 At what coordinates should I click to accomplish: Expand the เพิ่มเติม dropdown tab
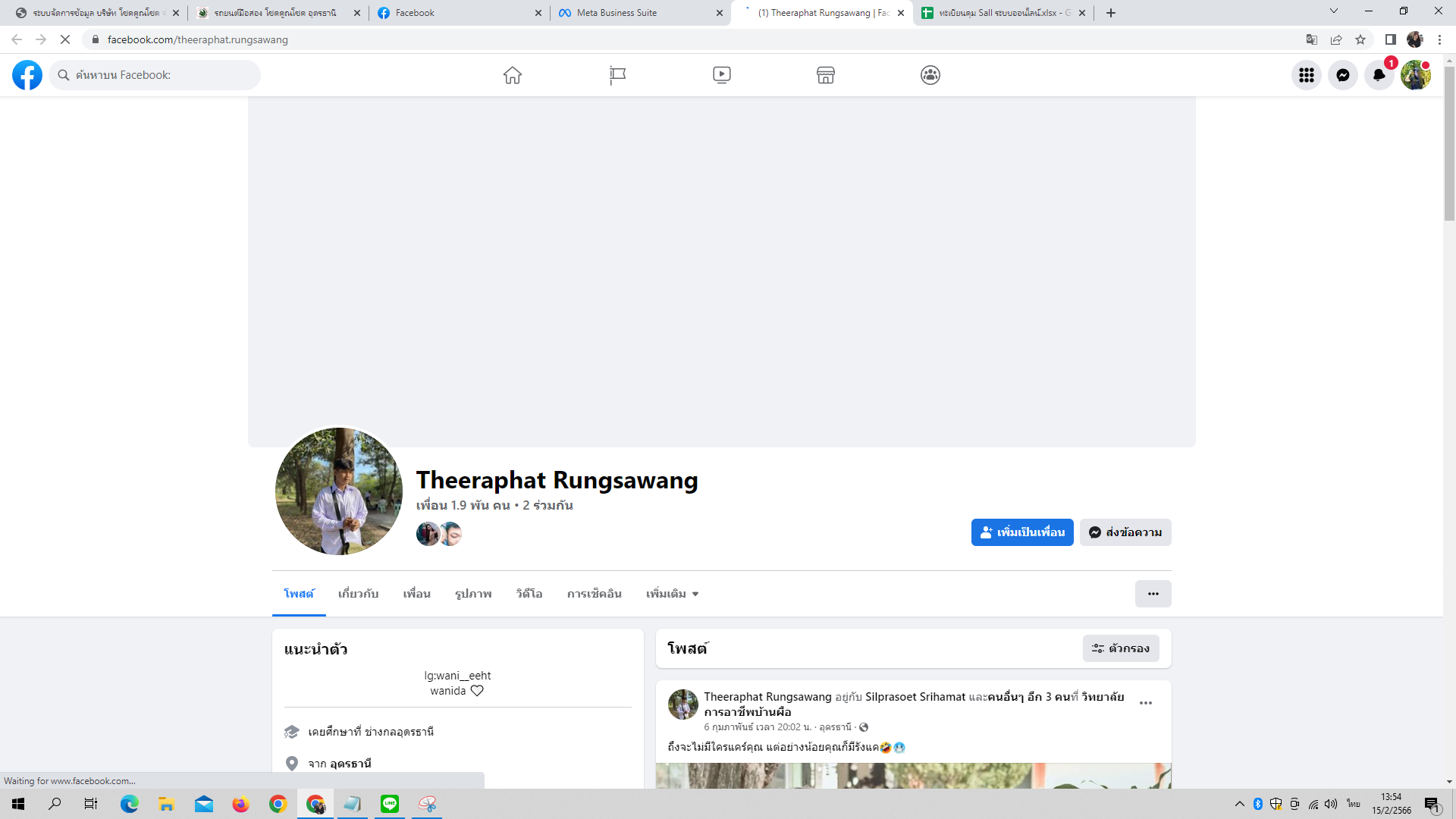[x=672, y=594]
